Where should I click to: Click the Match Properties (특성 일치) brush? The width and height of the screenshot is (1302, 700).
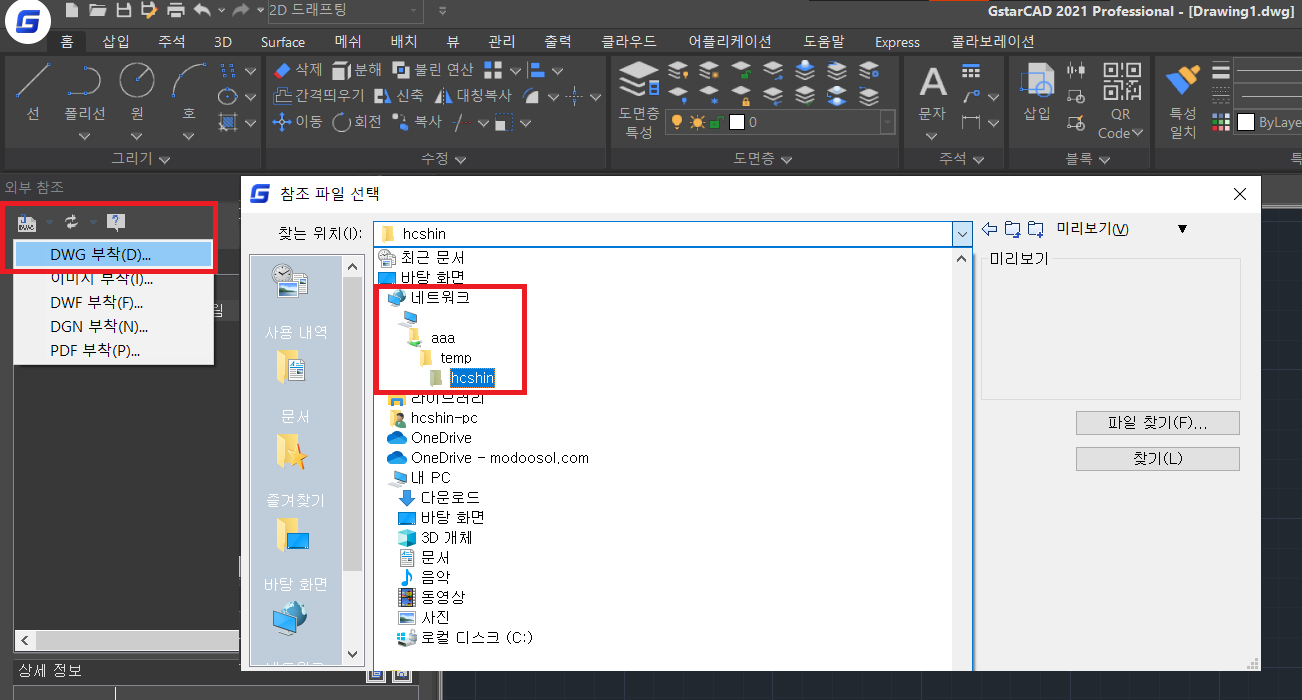pyautogui.click(x=1183, y=100)
